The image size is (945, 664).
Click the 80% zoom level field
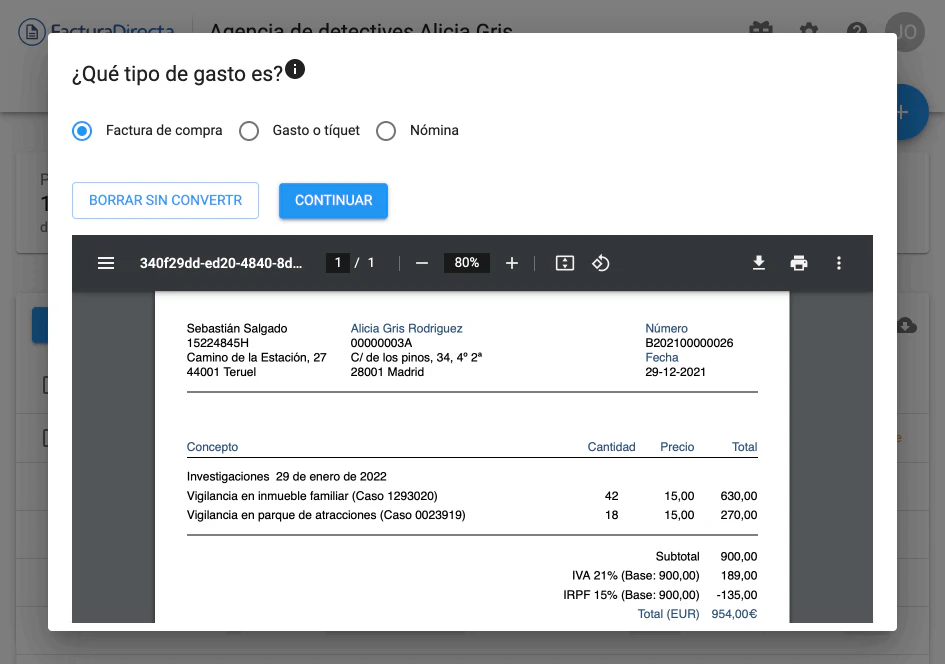coord(466,263)
